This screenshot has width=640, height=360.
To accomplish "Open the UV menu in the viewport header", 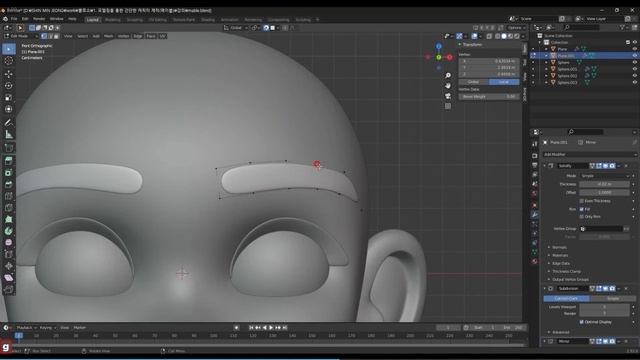I will click(x=162, y=36).
